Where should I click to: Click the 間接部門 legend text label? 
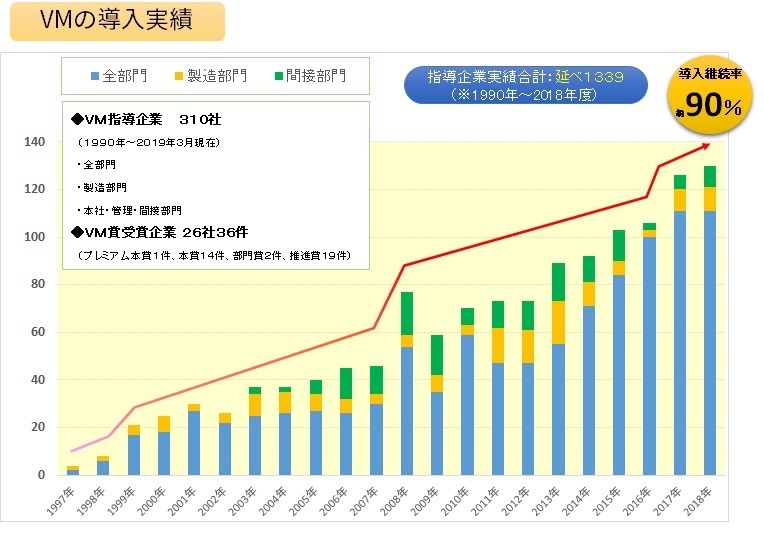pos(315,76)
